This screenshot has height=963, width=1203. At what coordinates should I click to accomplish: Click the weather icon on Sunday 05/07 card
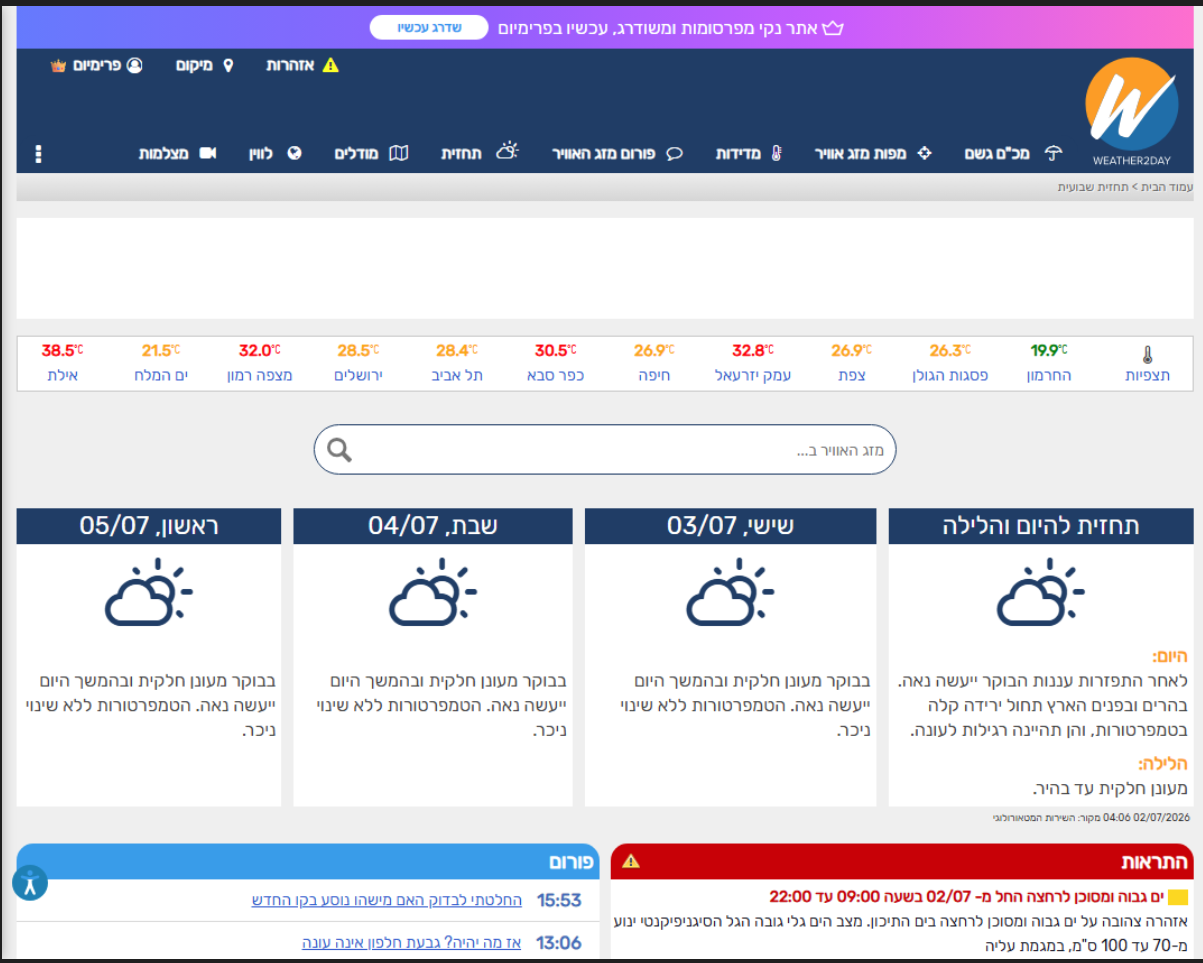148,592
